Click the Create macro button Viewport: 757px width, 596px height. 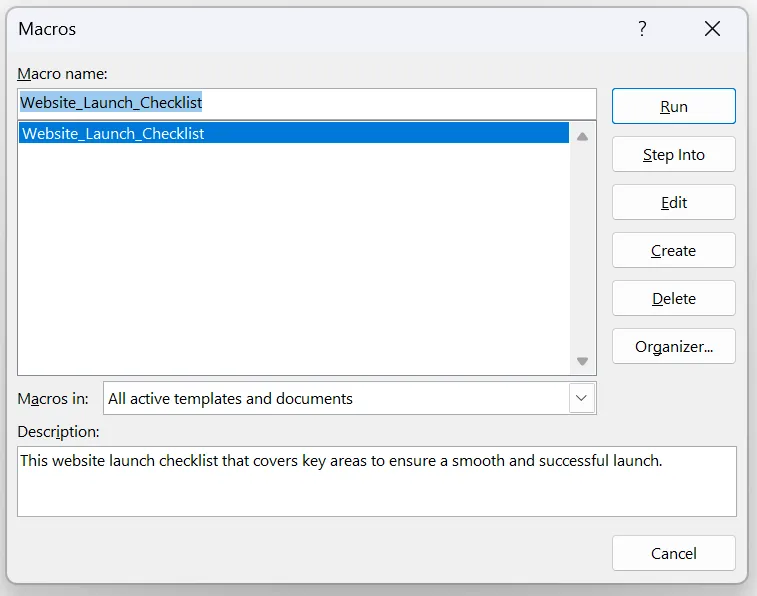[673, 250]
